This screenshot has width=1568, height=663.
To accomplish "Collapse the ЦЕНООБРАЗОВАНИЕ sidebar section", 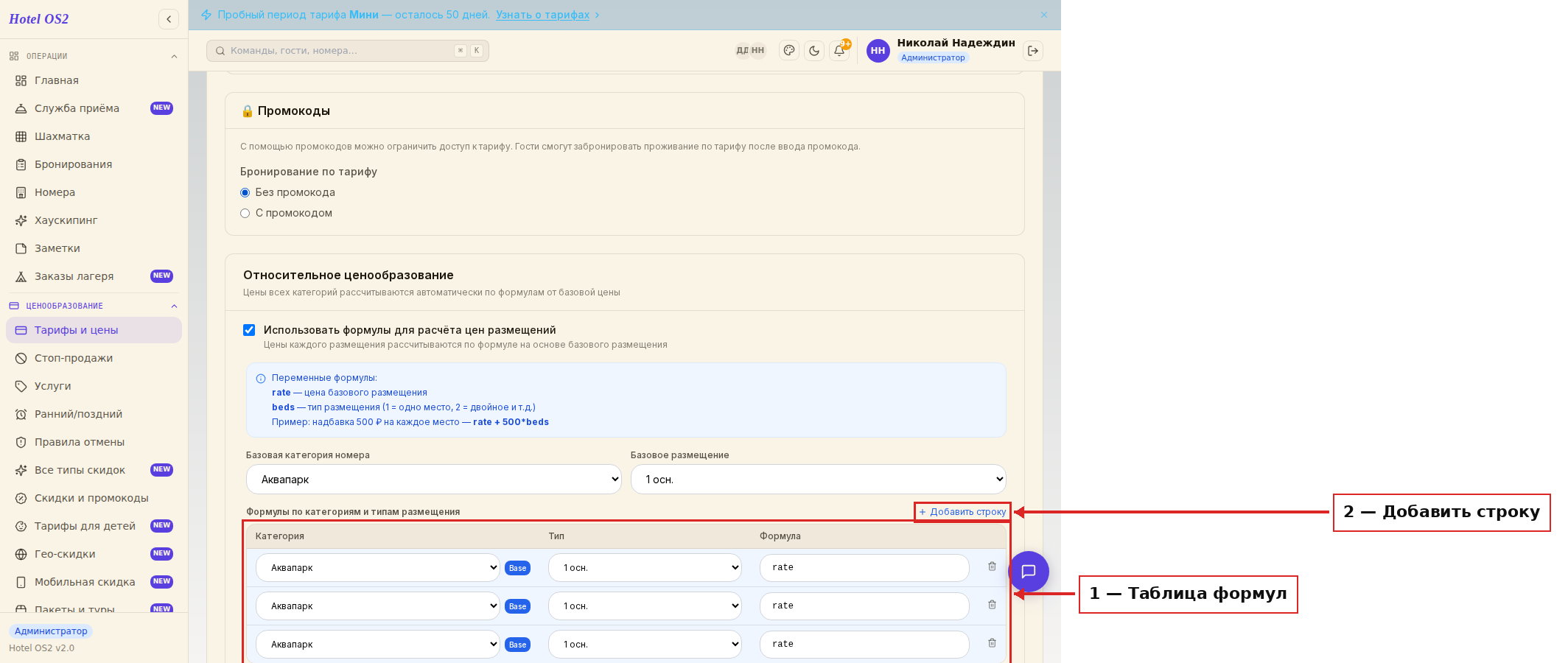I will click(x=174, y=306).
